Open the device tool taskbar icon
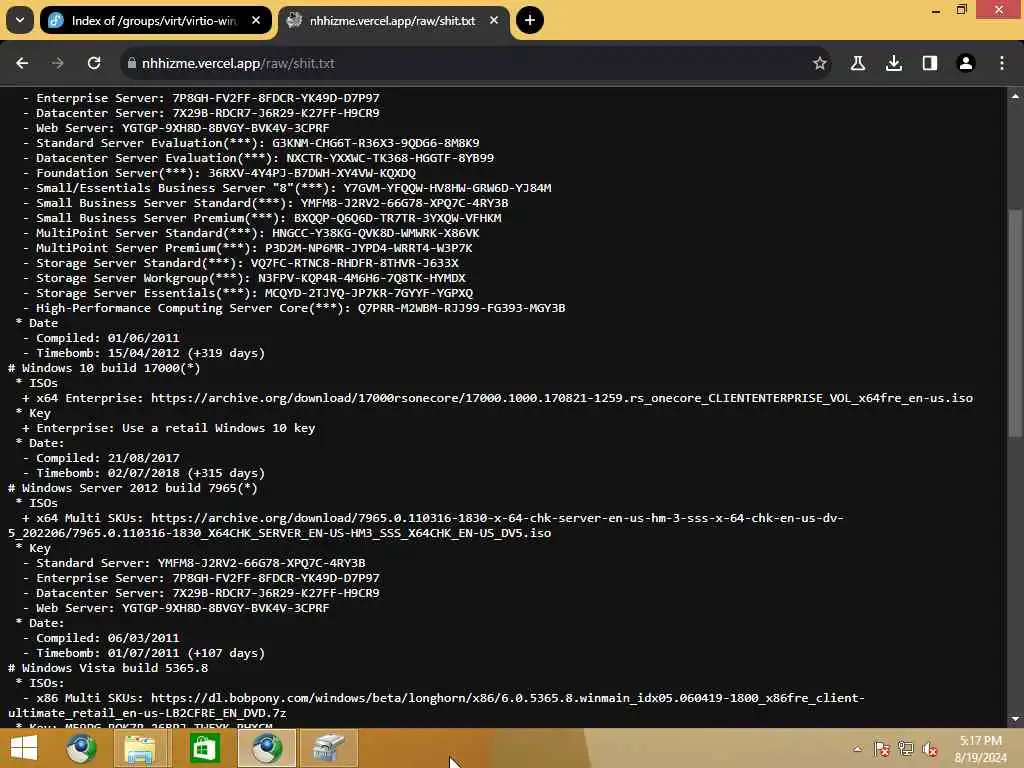The image size is (1024, 768). coord(328,748)
